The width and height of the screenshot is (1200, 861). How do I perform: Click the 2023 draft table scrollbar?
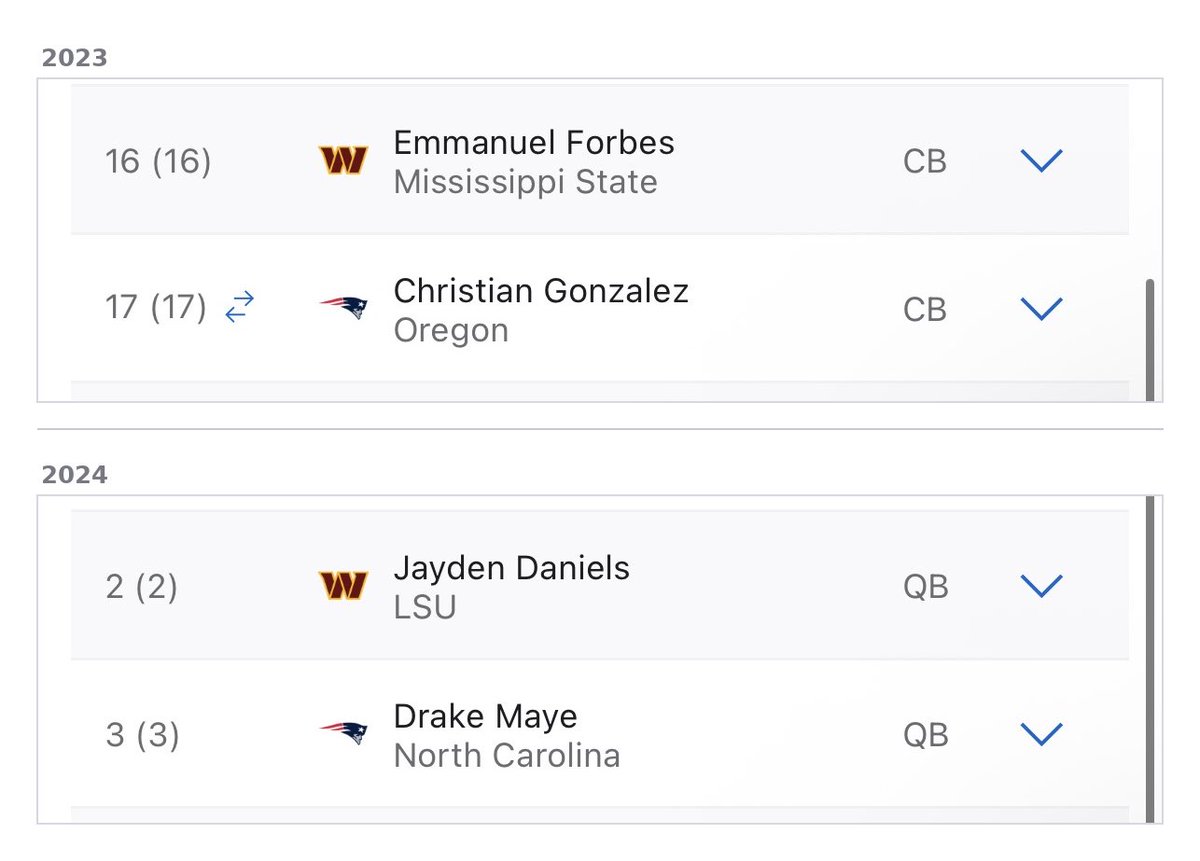[x=1149, y=340]
